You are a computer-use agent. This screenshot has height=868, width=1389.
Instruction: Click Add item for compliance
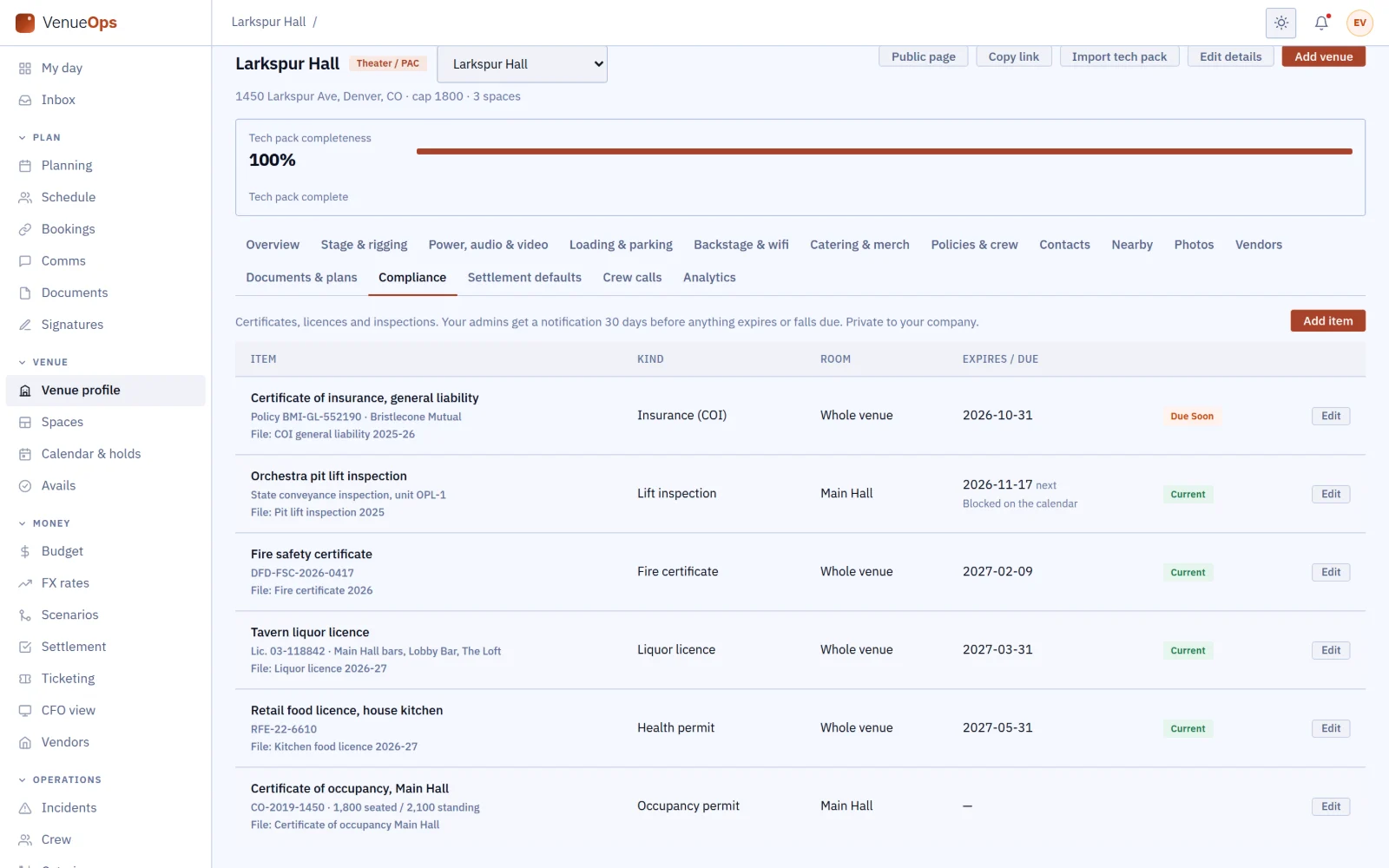[x=1327, y=320]
